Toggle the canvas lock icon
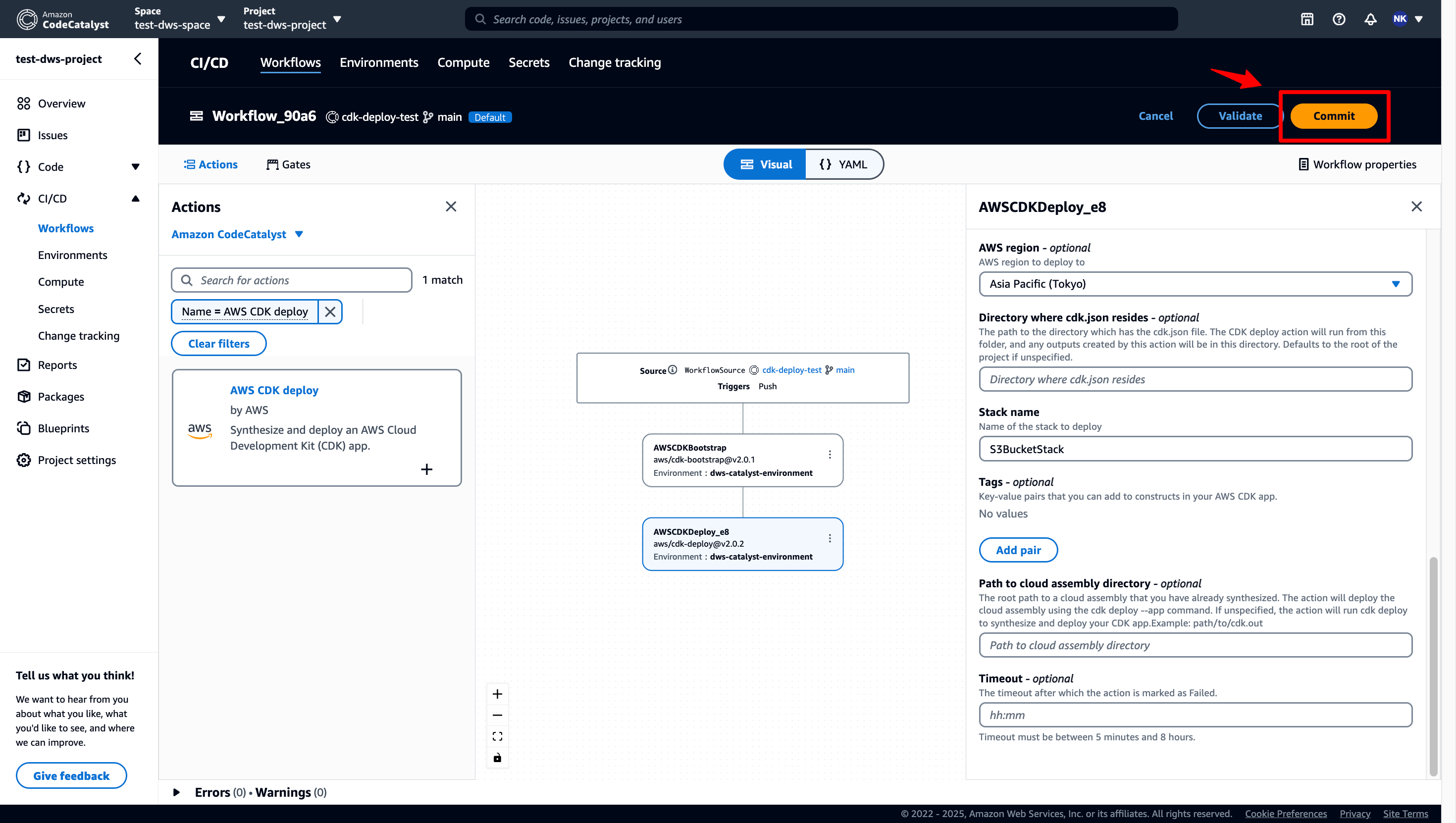The height and width of the screenshot is (823, 1456). coord(497,758)
